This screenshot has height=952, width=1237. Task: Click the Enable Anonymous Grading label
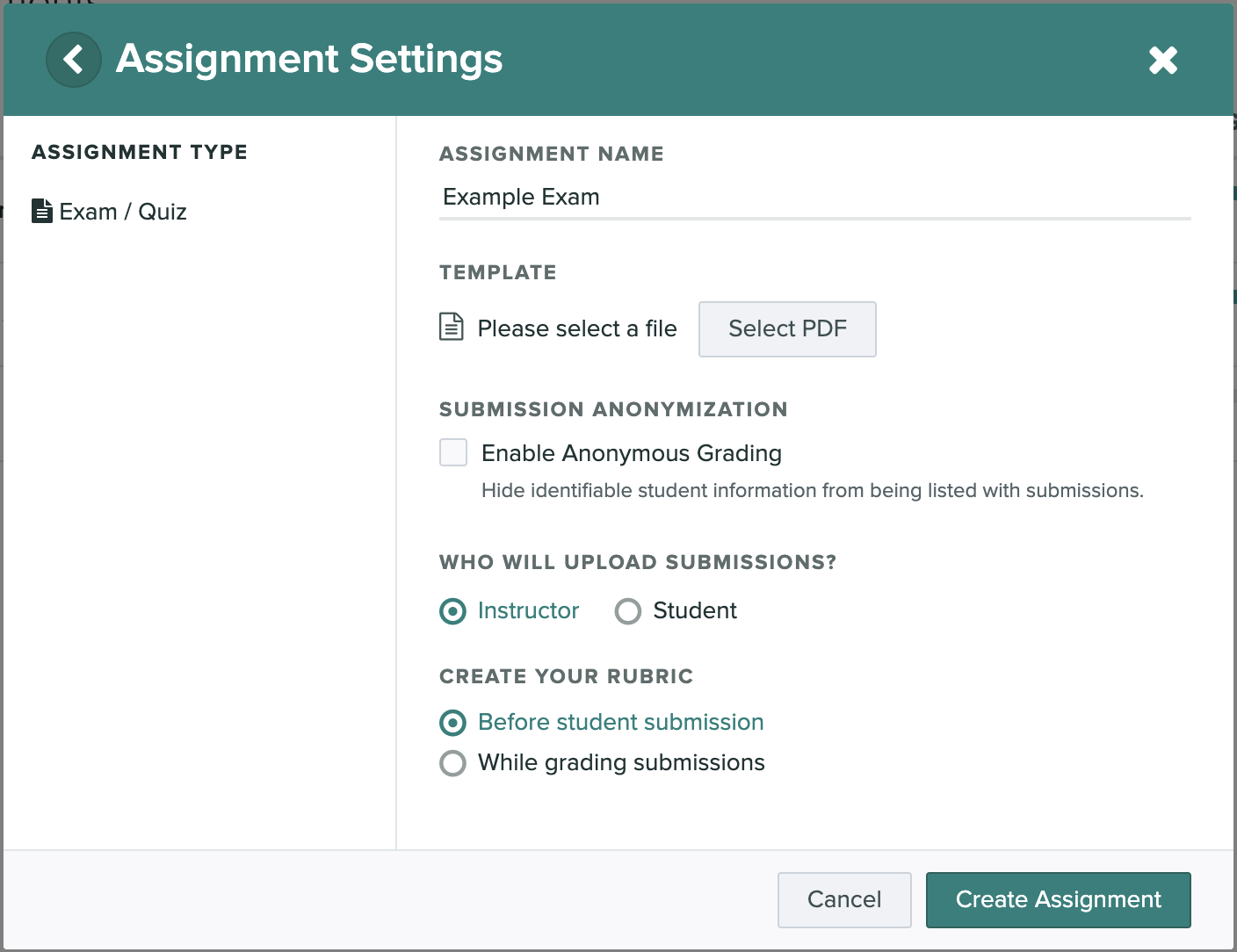click(631, 453)
